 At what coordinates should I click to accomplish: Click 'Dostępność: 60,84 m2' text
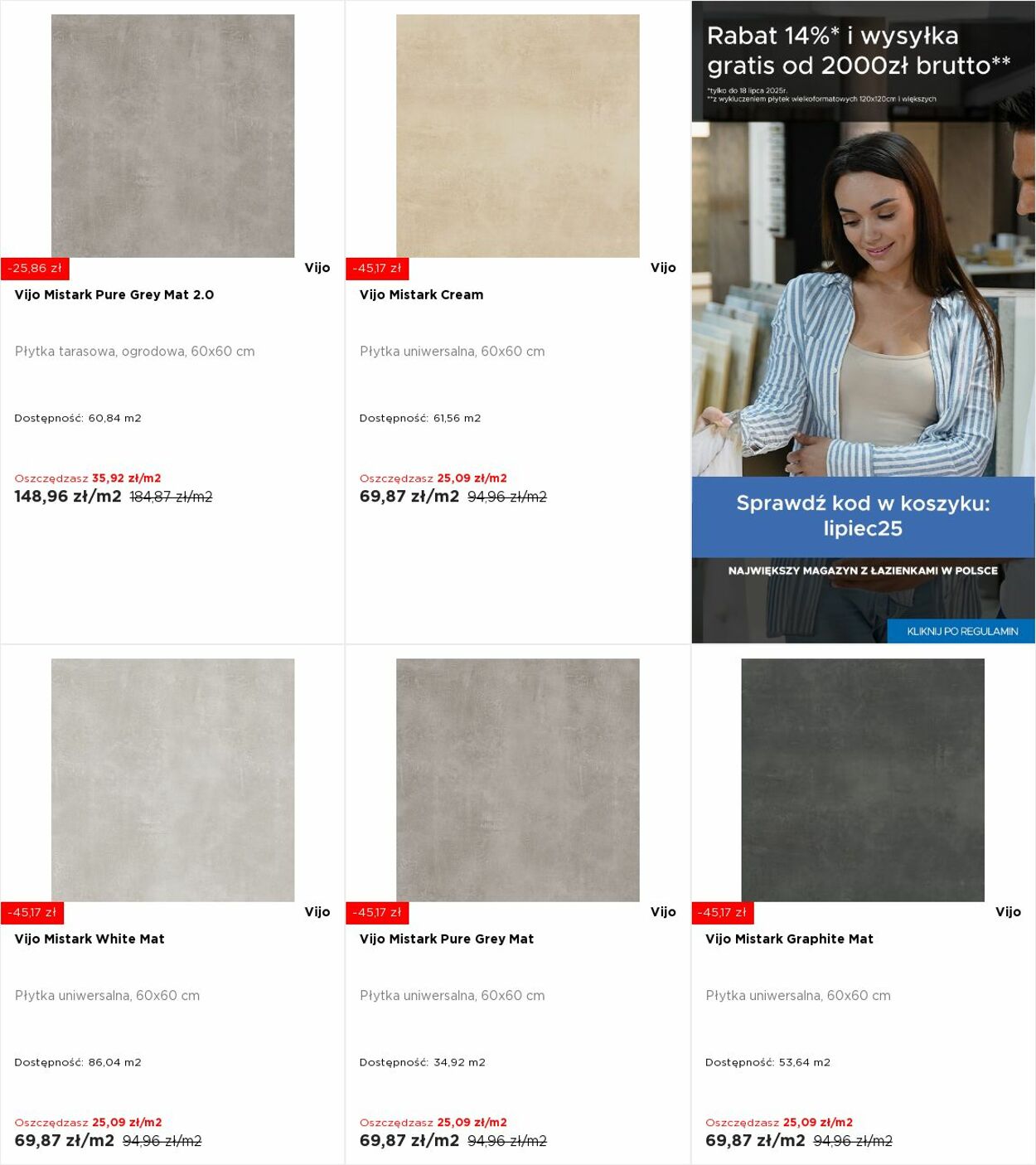pos(78,418)
